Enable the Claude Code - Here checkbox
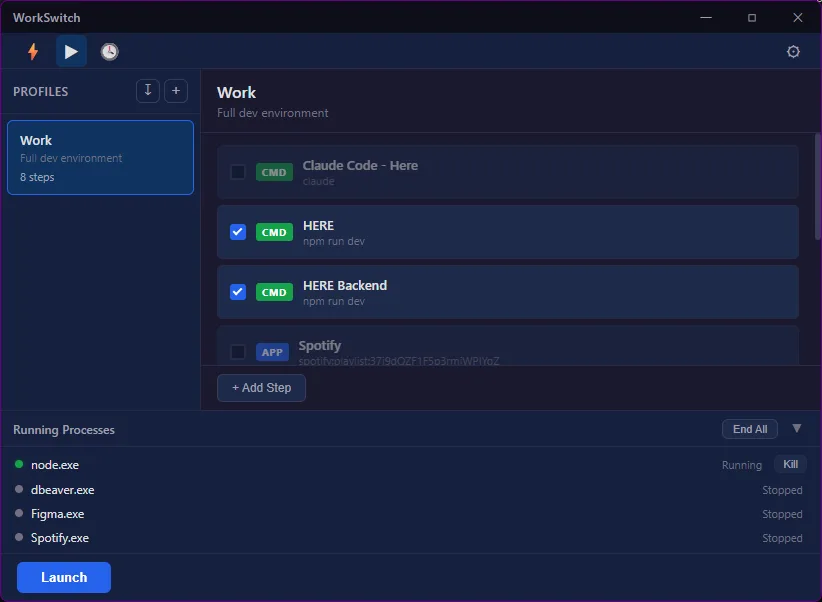 click(238, 172)
